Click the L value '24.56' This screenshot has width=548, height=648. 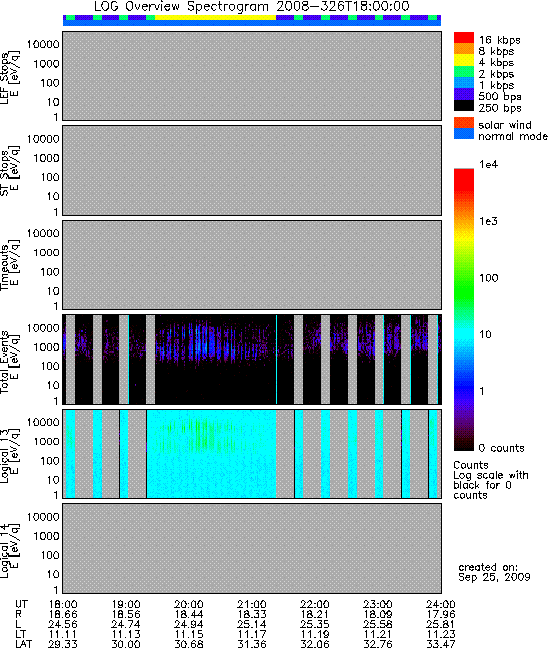point(63,624)
